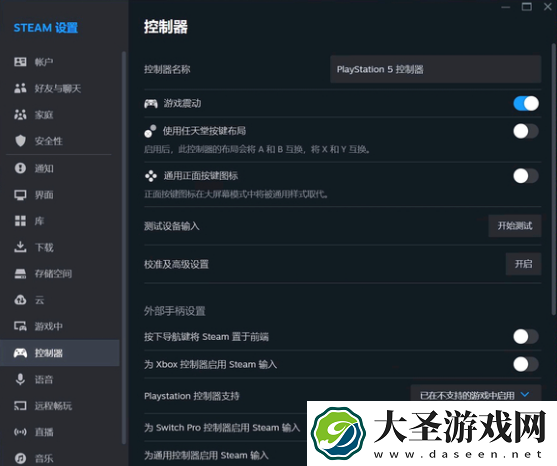Go to 直播 settings
The image size is (557, 466).
pos(60,432)
